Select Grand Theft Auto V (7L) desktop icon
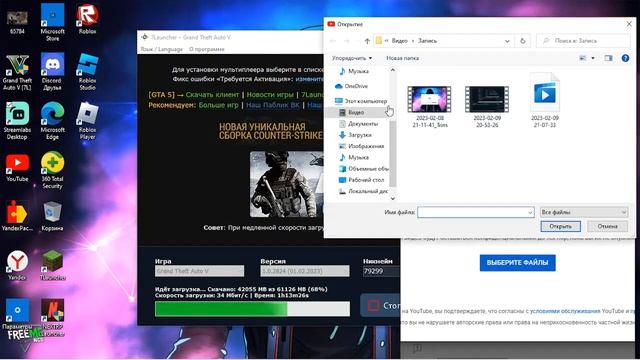640x360 pixels. click(17, 73)
